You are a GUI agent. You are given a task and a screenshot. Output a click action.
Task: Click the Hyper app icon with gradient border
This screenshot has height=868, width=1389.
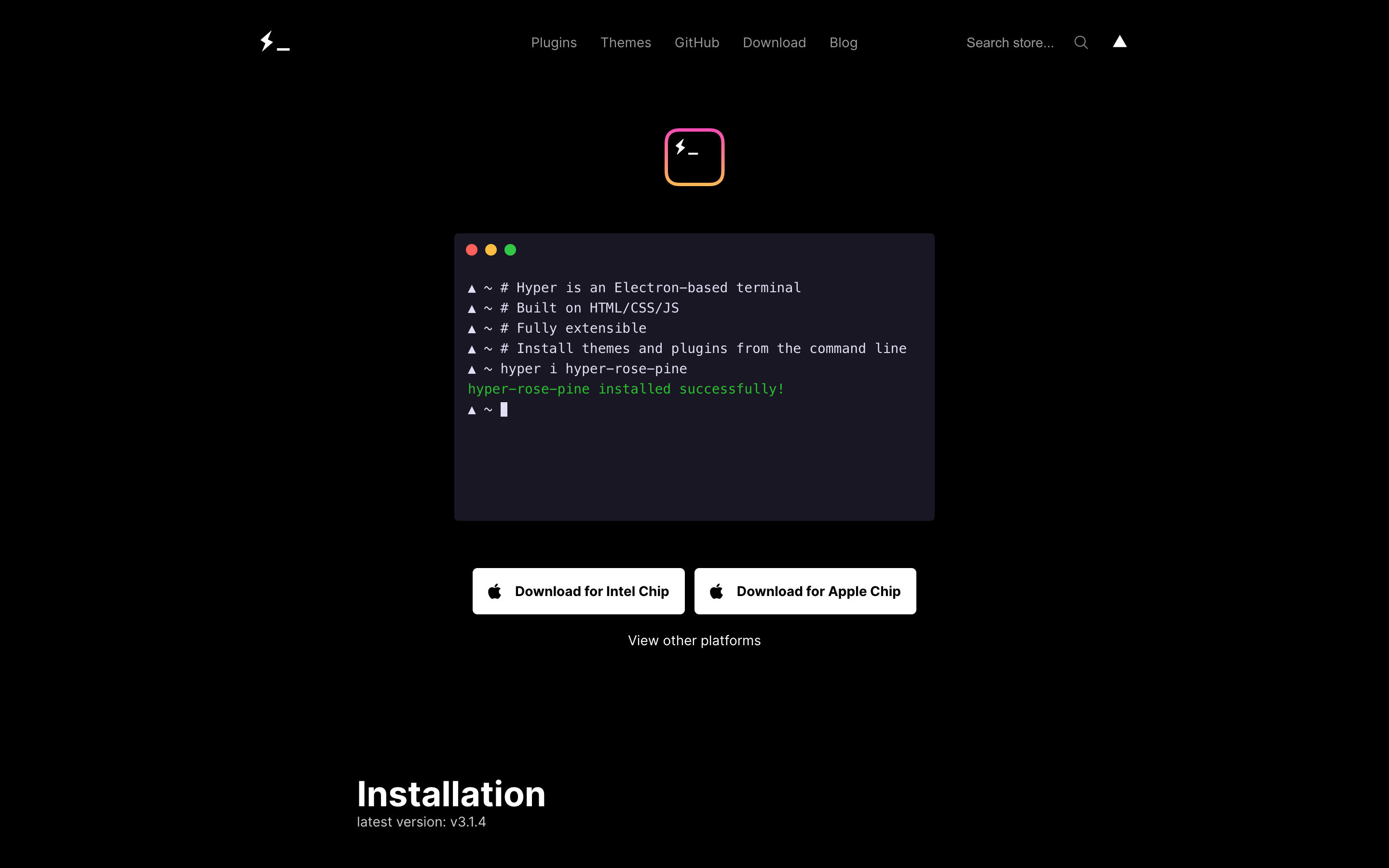pos(694,157)
